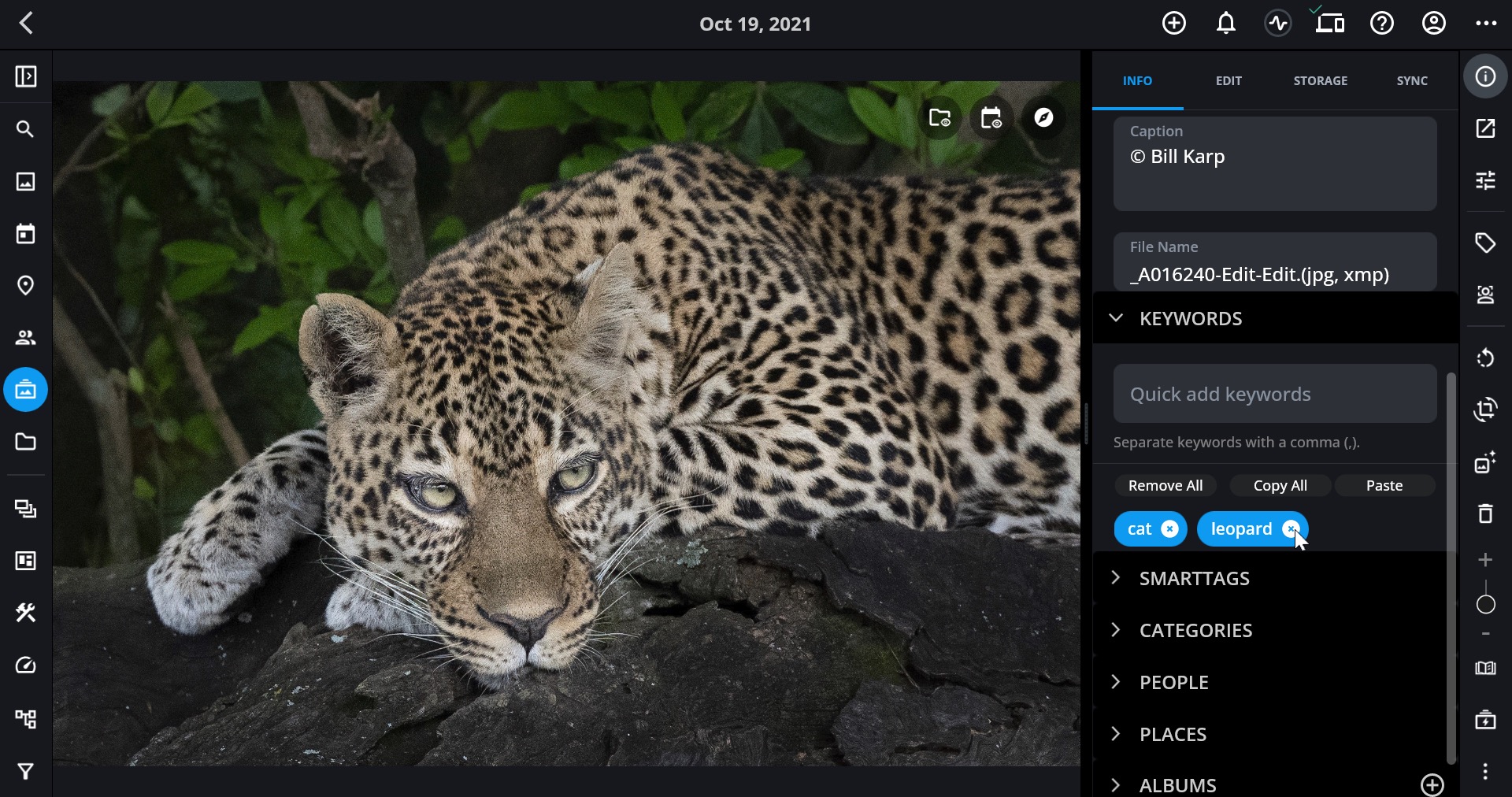Open the header more options ellipsis
1512x797 pixels.
point(1486,24)
